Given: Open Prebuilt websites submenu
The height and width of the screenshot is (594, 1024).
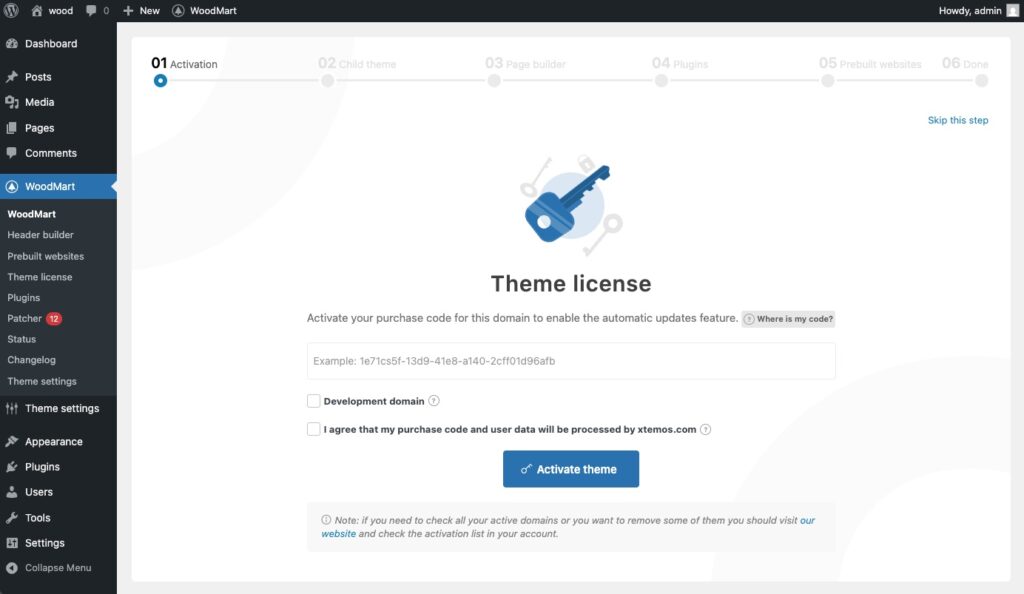Looking at the screenshot, I should tap(46, 256).
